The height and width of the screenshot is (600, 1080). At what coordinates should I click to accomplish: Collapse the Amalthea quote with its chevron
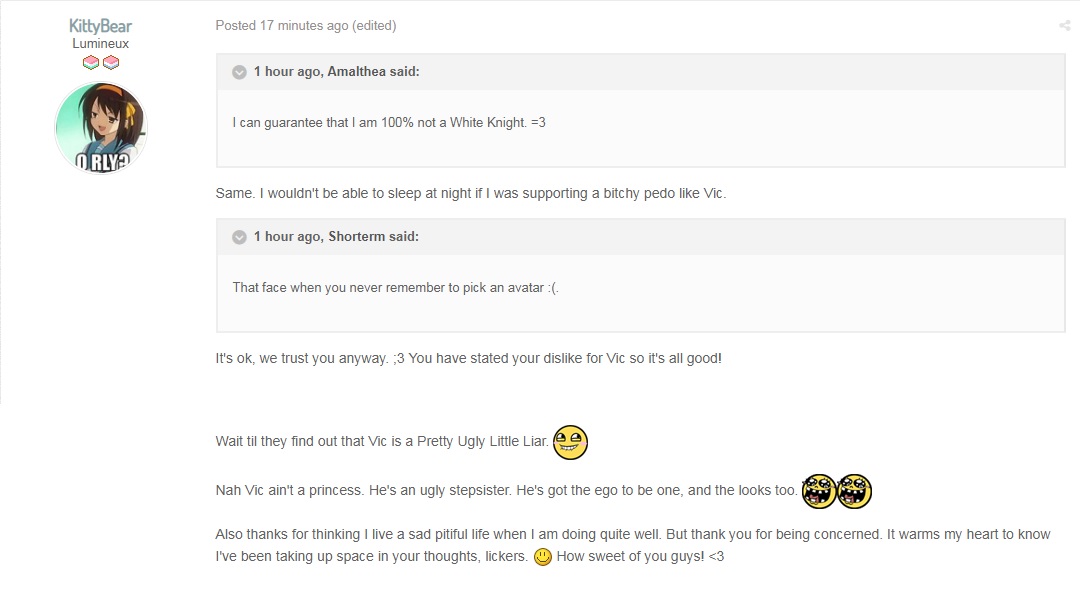[x=239, y=72]
